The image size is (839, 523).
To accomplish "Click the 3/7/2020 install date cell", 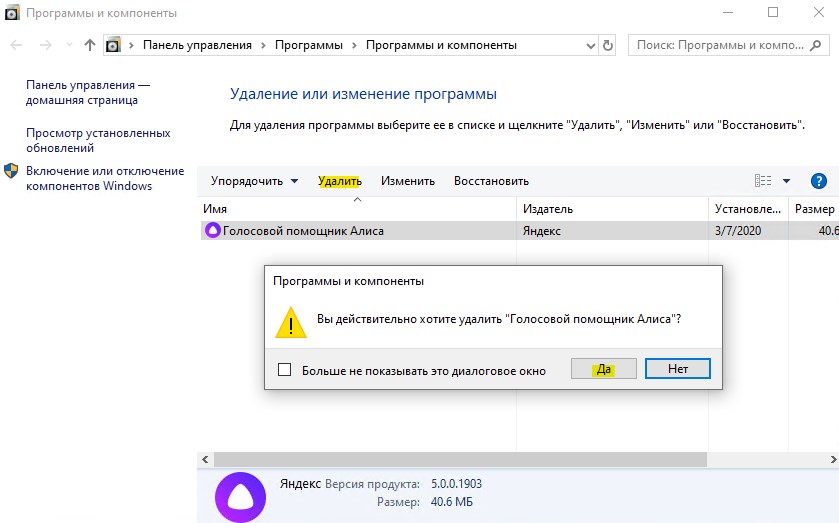I will [738, 231].
